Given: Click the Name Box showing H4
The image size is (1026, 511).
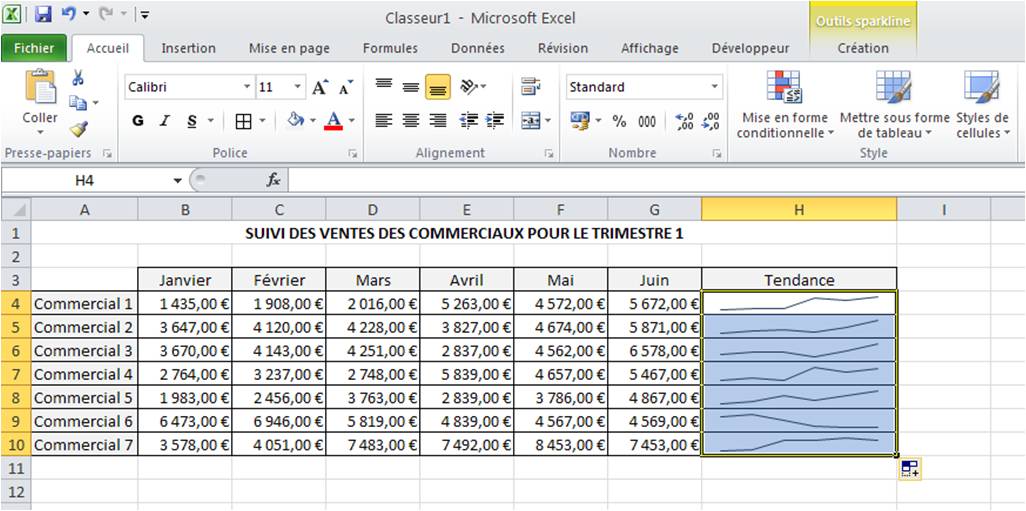Looking at the screenshot, I should [x=85, y=181].
